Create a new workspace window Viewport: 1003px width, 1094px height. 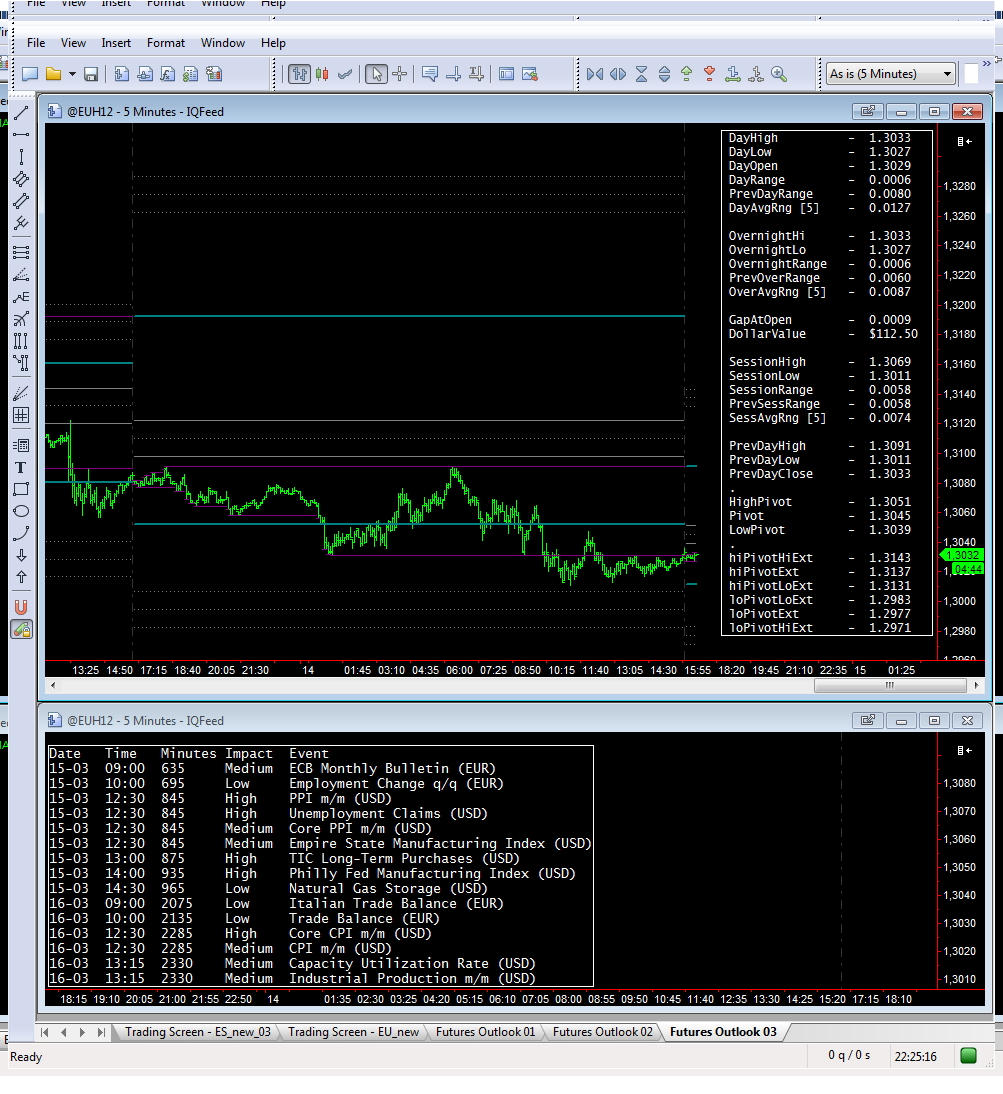(x=30, y=74)
